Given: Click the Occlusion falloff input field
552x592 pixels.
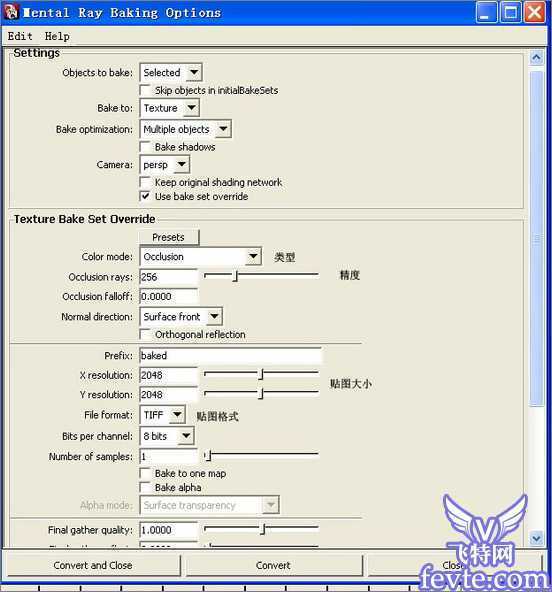Looking at the screenshot, I should 169,296.
